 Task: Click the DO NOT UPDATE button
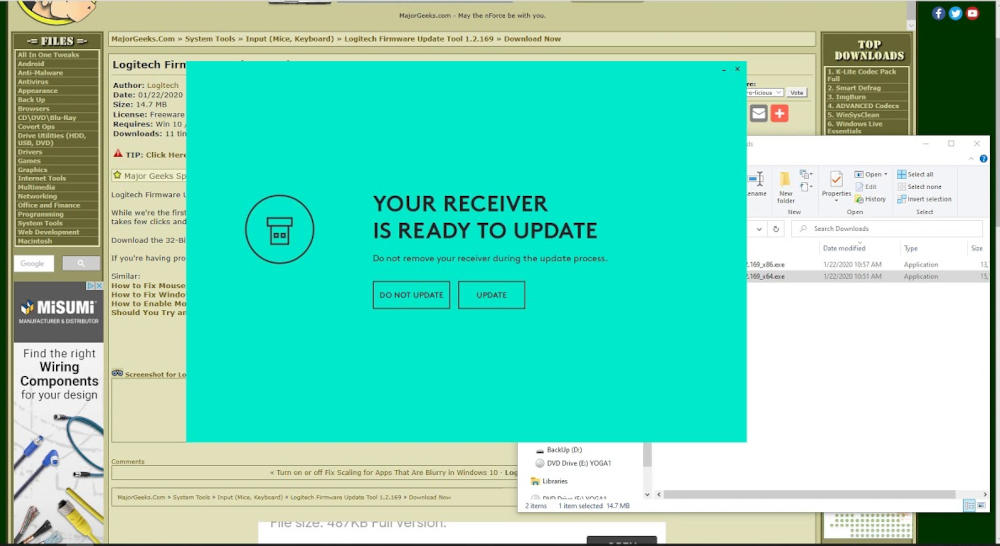[411, 295]
